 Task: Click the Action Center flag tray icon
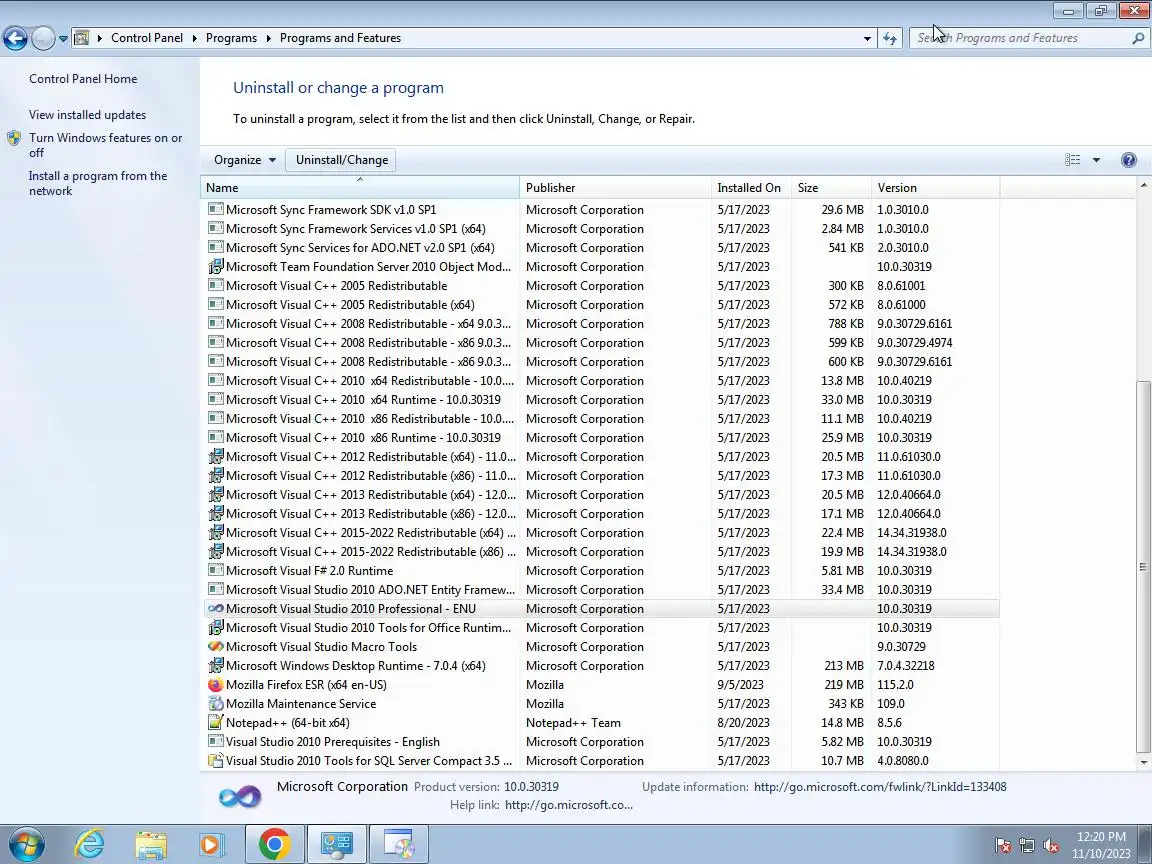click(x=1003, y=846)
